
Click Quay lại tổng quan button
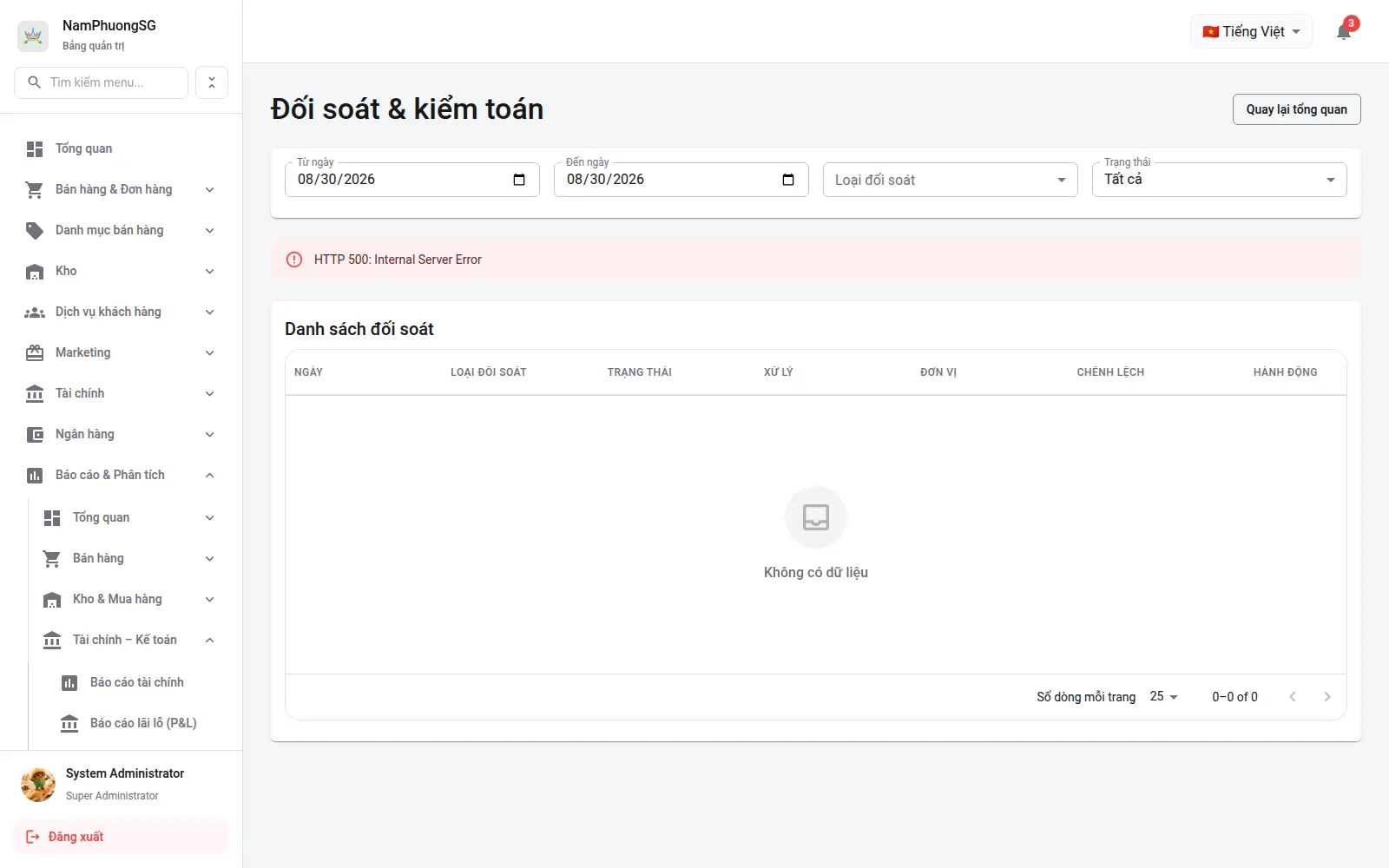(x=1297, y=109)
